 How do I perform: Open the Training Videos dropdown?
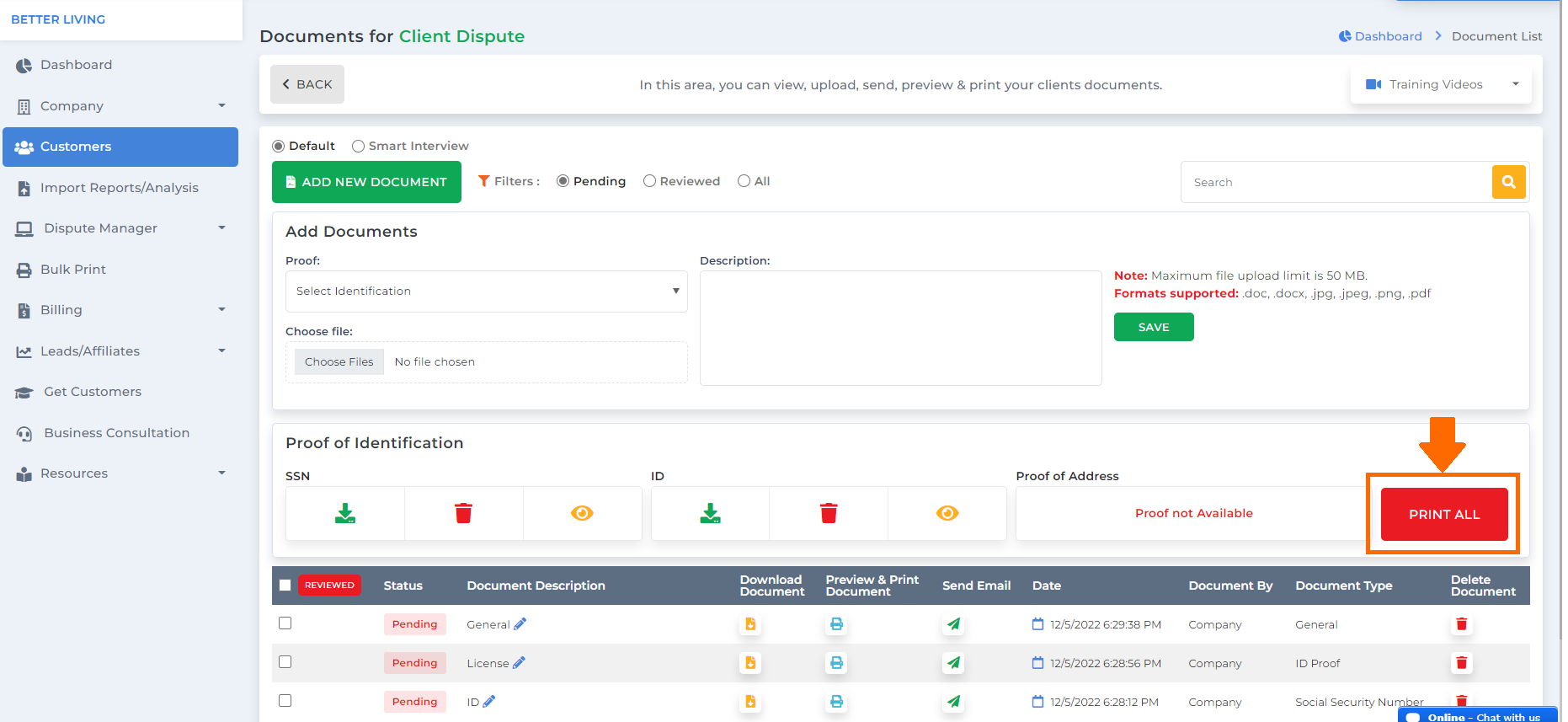pos(1441,84)
